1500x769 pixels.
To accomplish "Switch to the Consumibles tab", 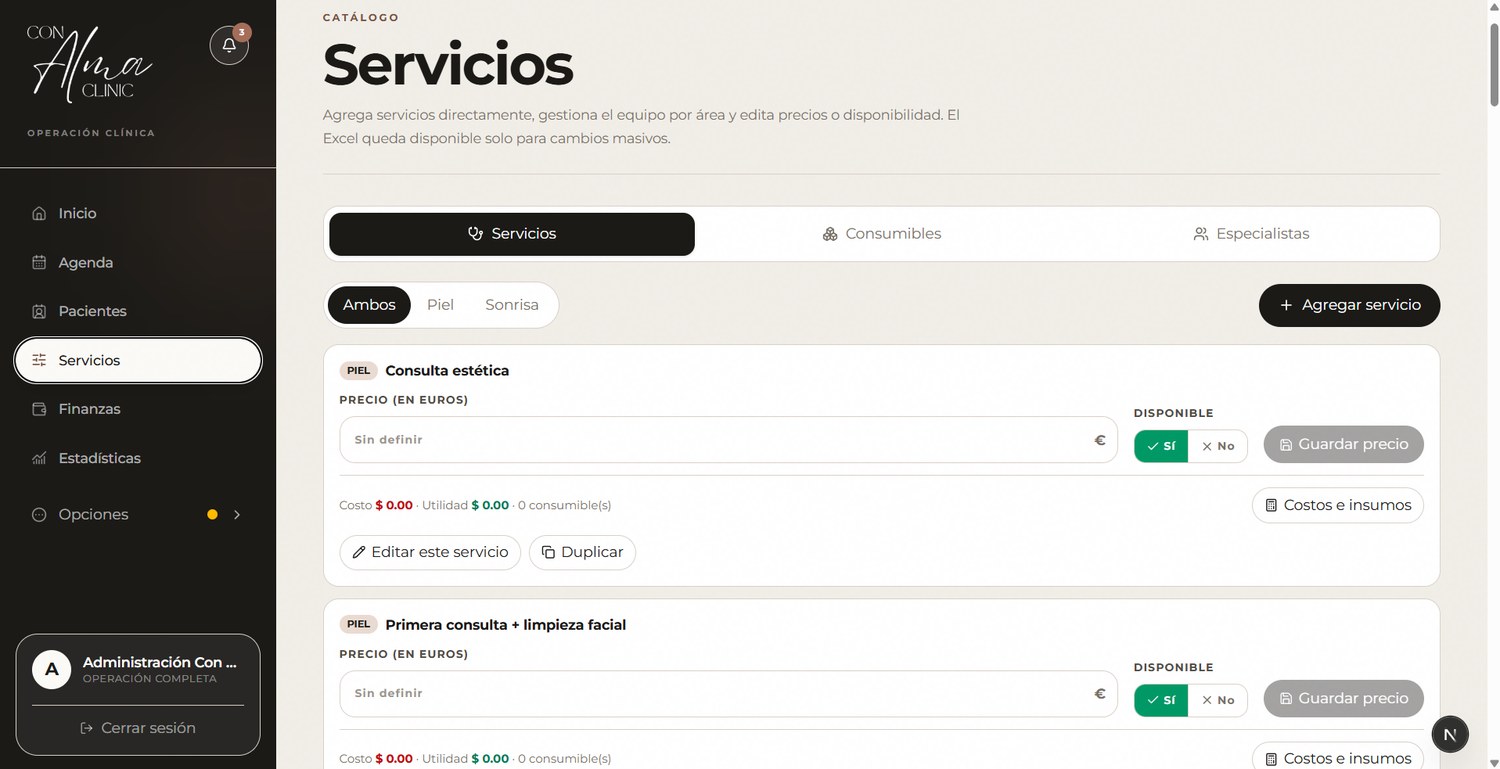I will (x=882, y=234).
